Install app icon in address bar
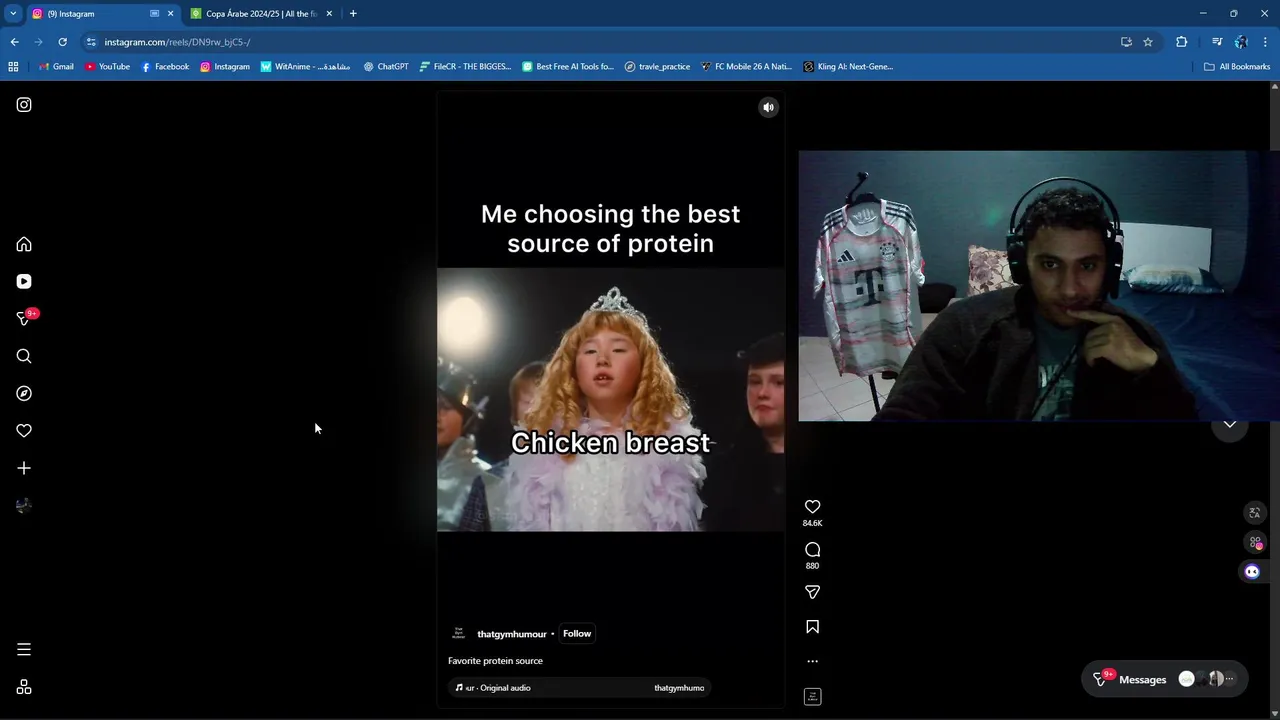This screenshot has height=720, width=1280. 1126,42
